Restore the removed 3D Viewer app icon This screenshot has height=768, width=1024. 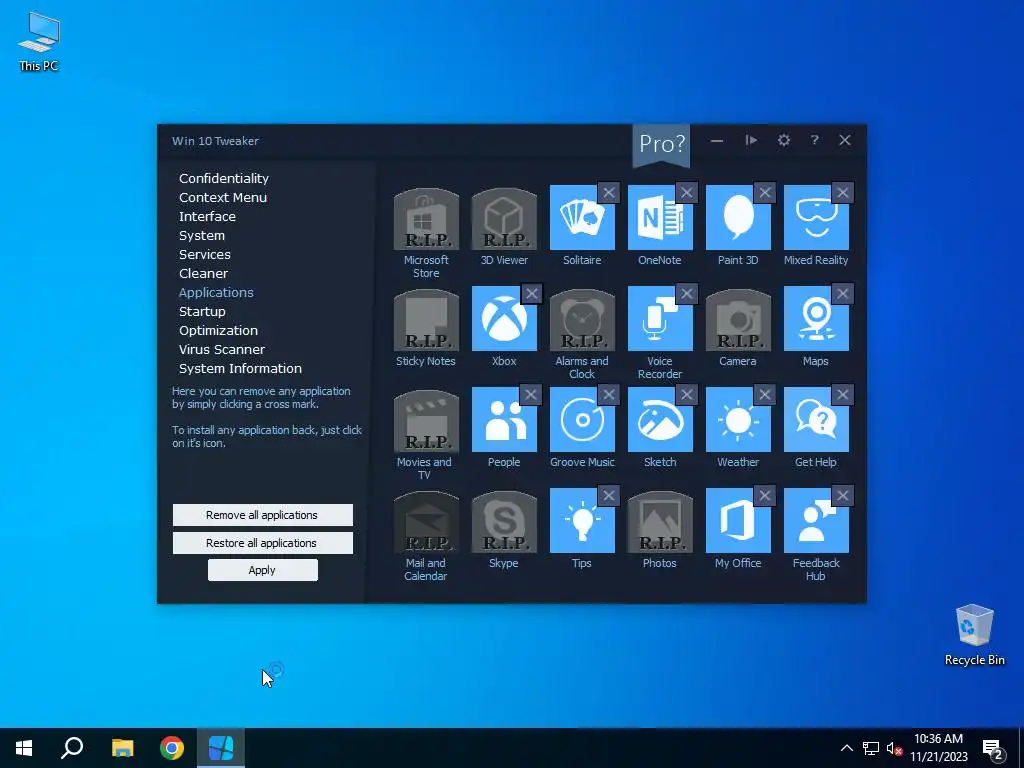[504, 219]
